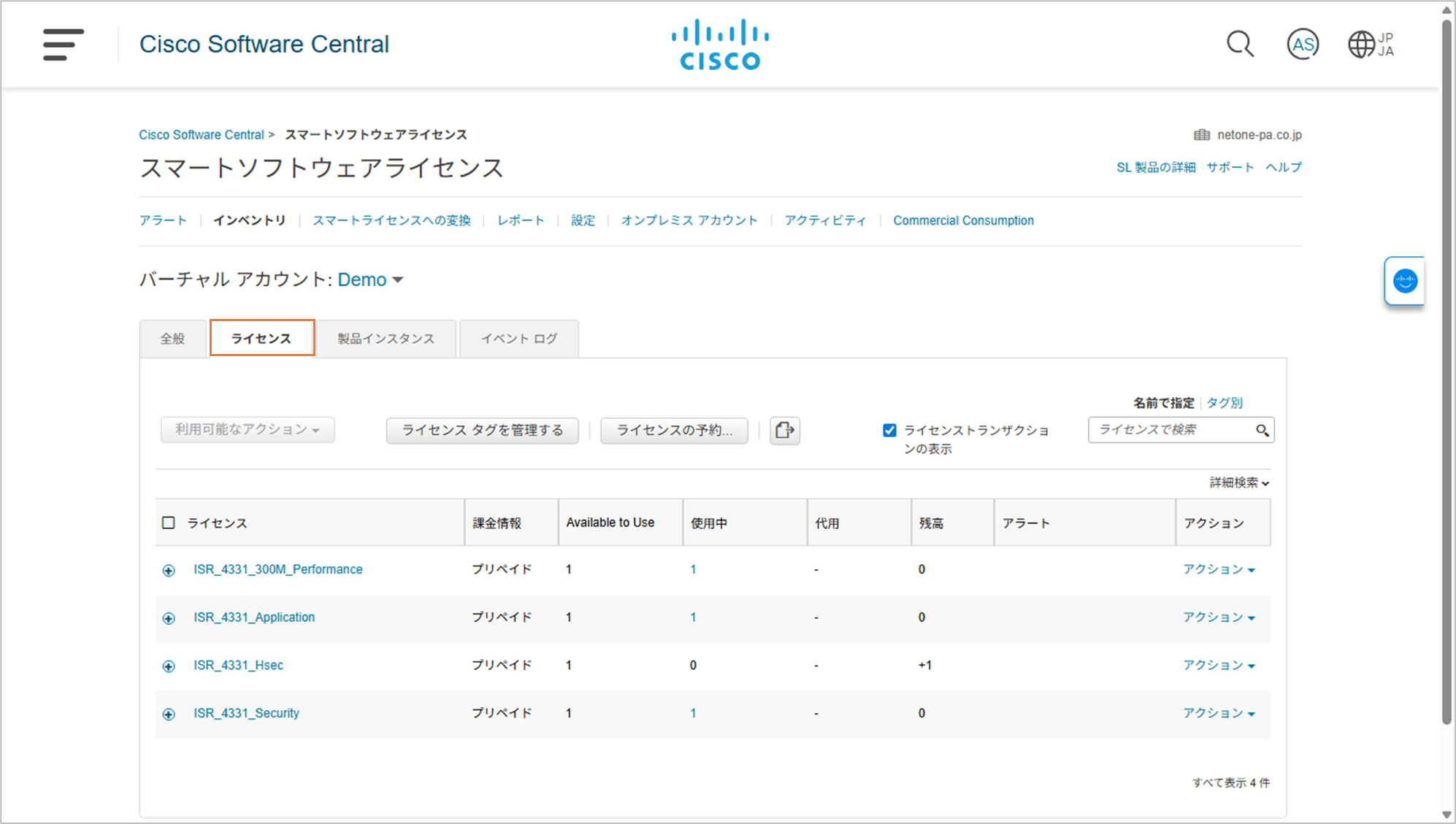Click the search magnifier in the header
Viewport: 1456px width, 824px height.
click(1239, 45)
